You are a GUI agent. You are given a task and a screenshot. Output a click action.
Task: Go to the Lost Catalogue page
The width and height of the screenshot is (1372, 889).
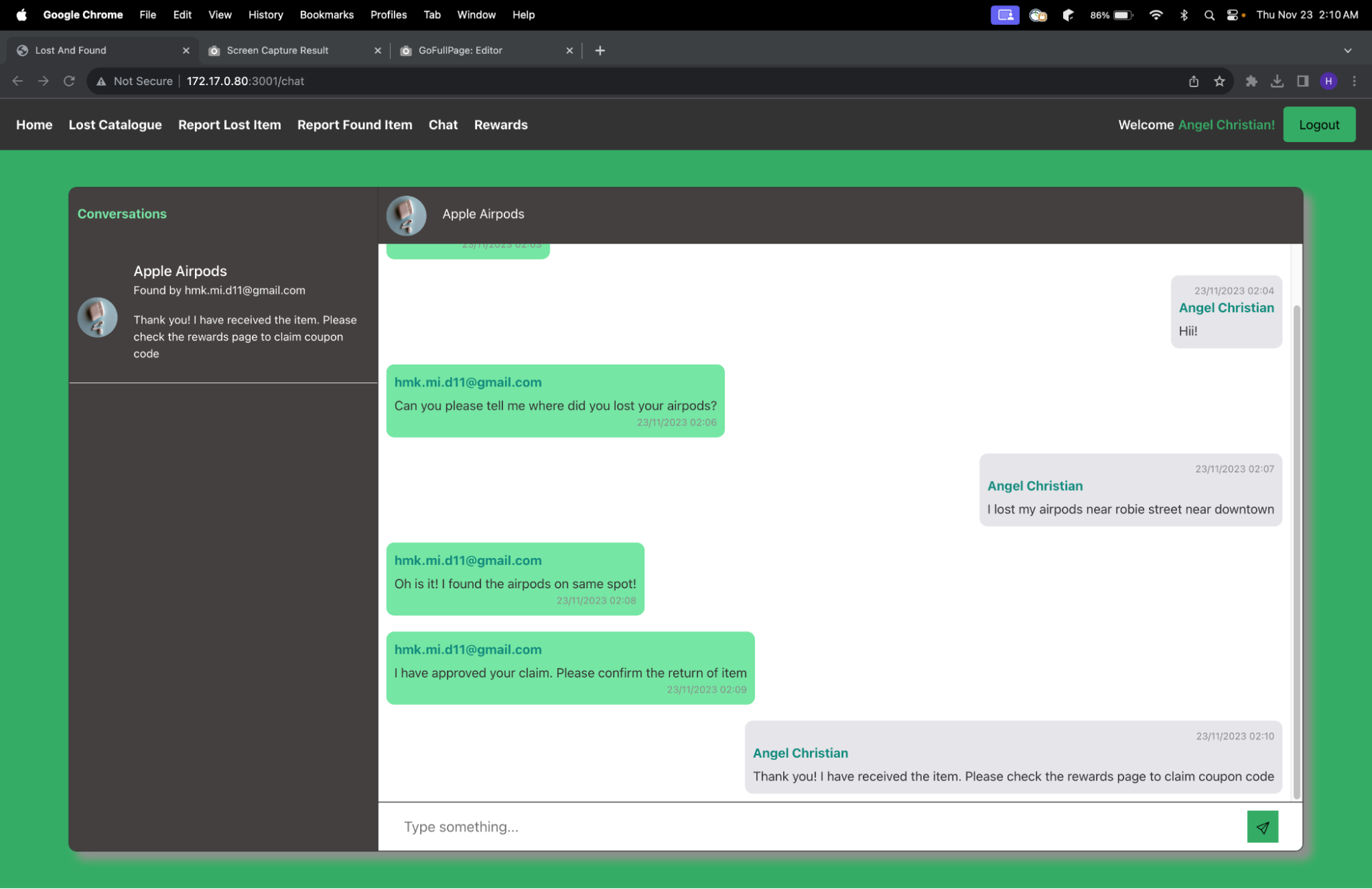click(x=115, y=124)
